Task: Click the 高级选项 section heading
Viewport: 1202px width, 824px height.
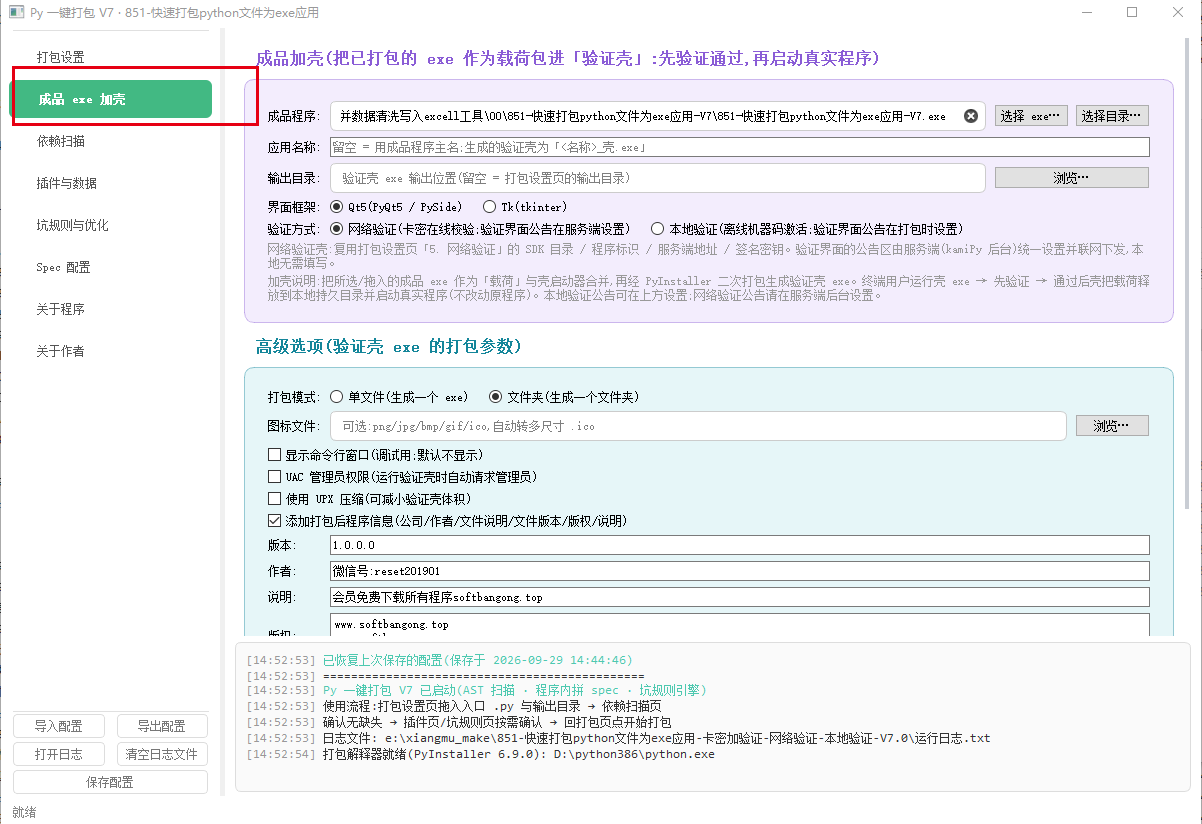Action: pos(388,346)
